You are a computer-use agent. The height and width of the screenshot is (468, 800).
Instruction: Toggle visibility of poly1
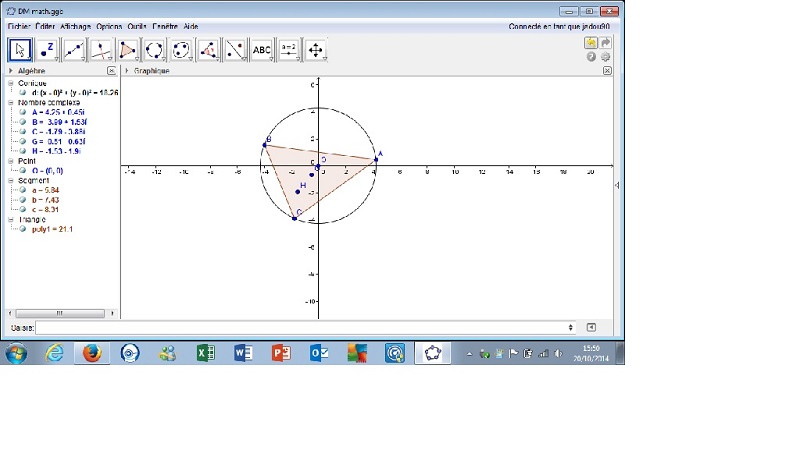pos(22,229)
